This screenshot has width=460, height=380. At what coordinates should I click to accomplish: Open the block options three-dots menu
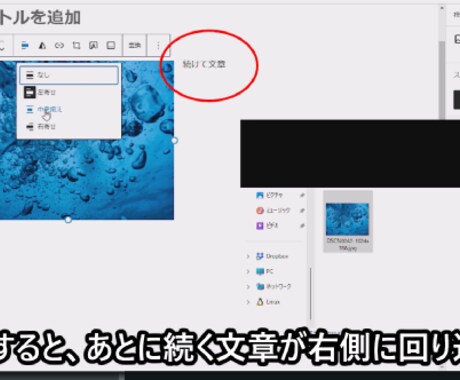tap(158, 45)
